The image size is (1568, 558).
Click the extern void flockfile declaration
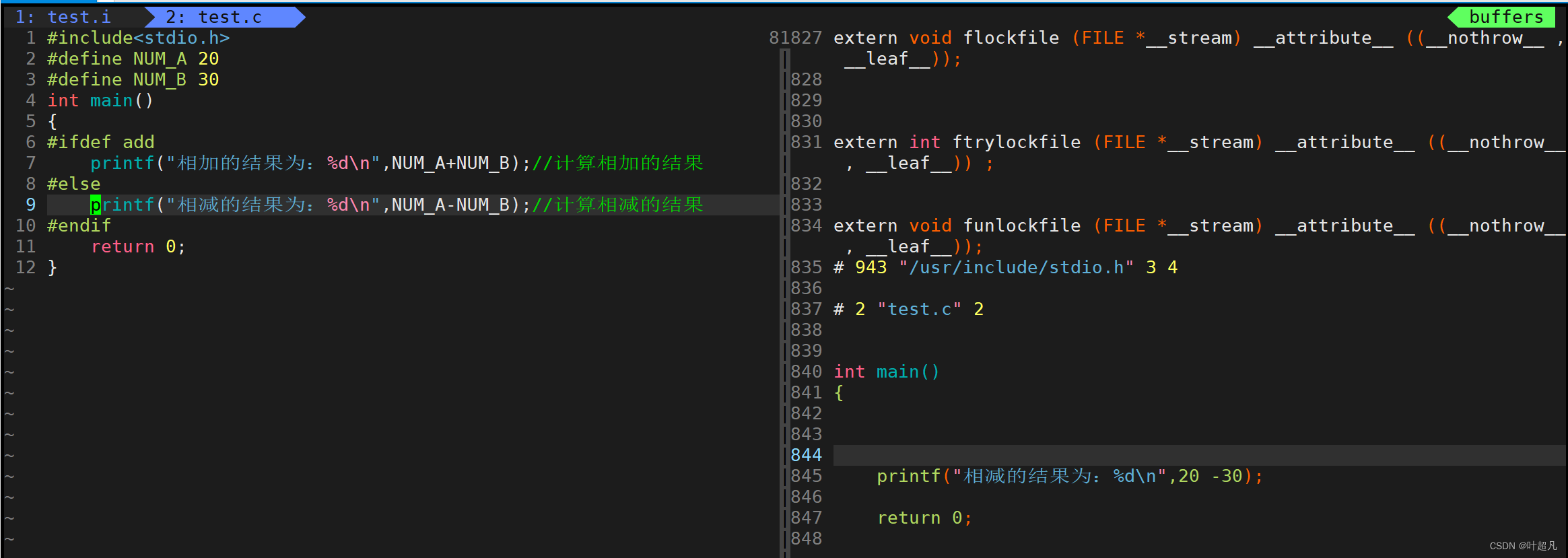[1198, 38]
